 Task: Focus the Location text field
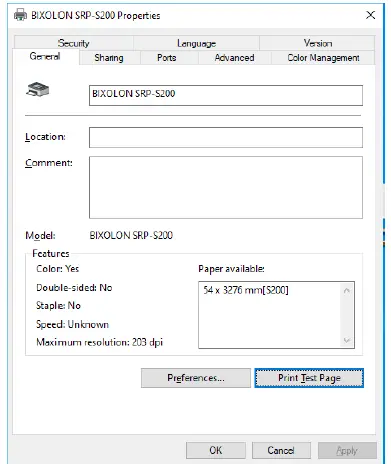[226, 137]
